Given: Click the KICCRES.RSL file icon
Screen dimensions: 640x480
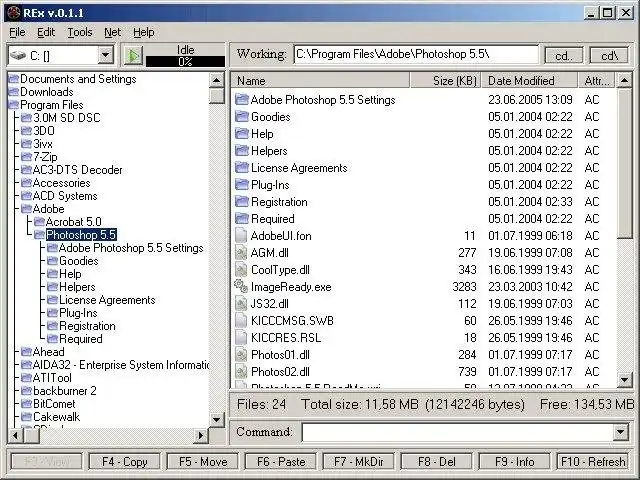Looking at the screenshot, I should pyautogui.click(x=241, y=338).
